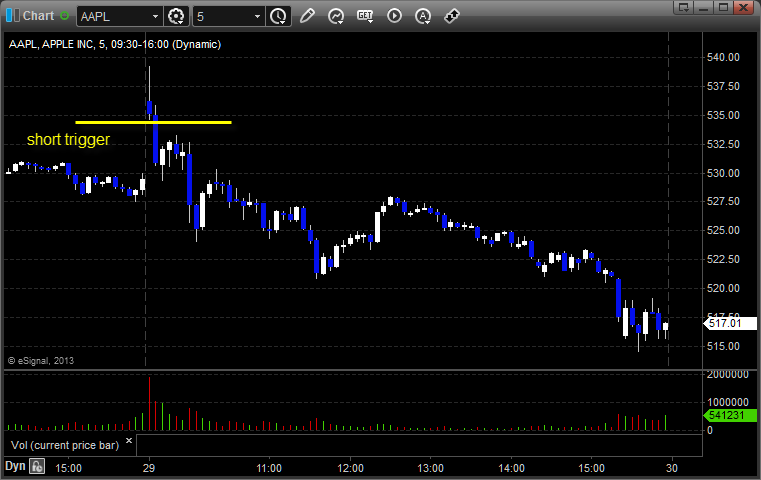Remove the Vol study with its X
Screen dimensions: 761x480
click(x=129, y=441)
